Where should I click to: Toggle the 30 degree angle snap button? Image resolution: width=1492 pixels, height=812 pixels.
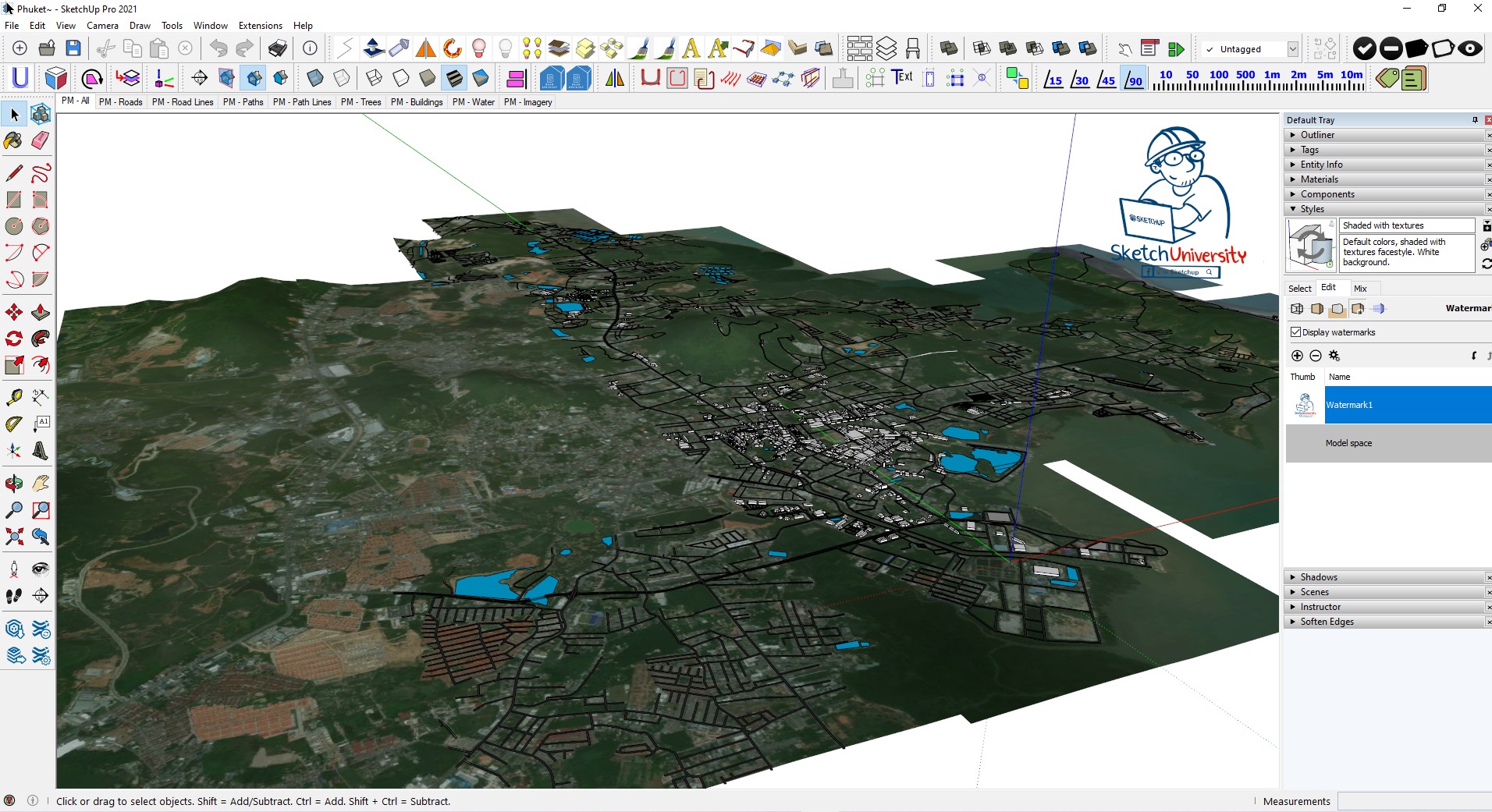pyautogui.click(x=1080, y=78)
